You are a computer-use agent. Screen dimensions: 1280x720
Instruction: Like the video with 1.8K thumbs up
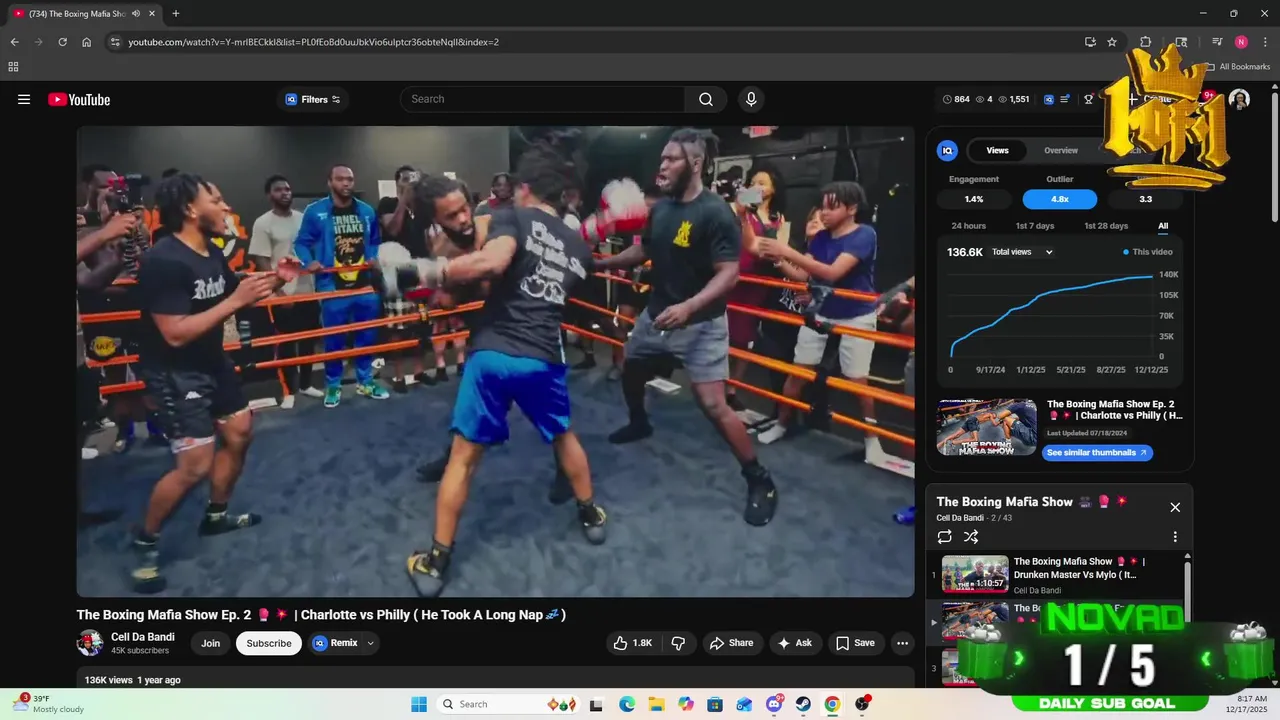click(x=632, y=643)
